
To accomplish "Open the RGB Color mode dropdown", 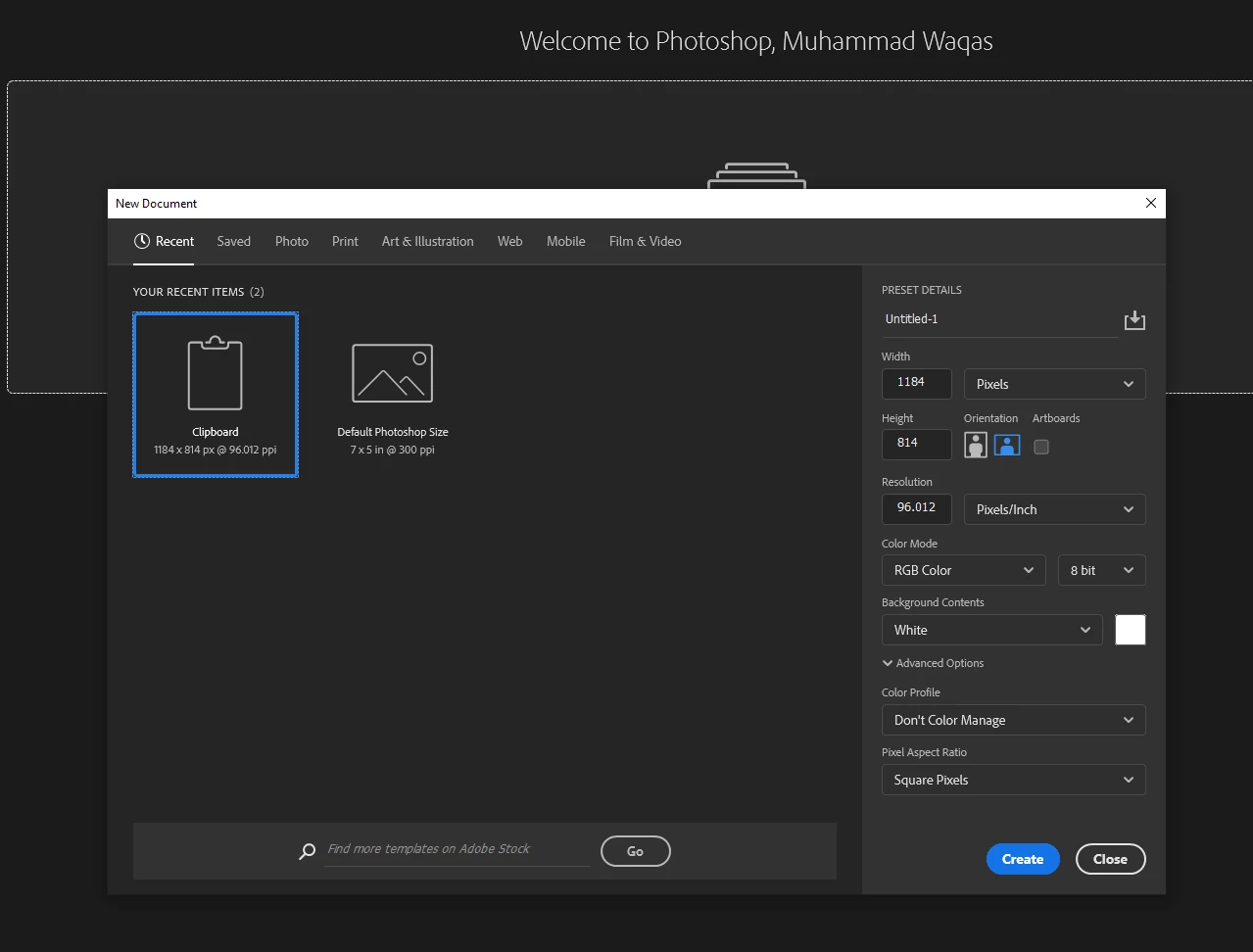I will tap(964, 570).
